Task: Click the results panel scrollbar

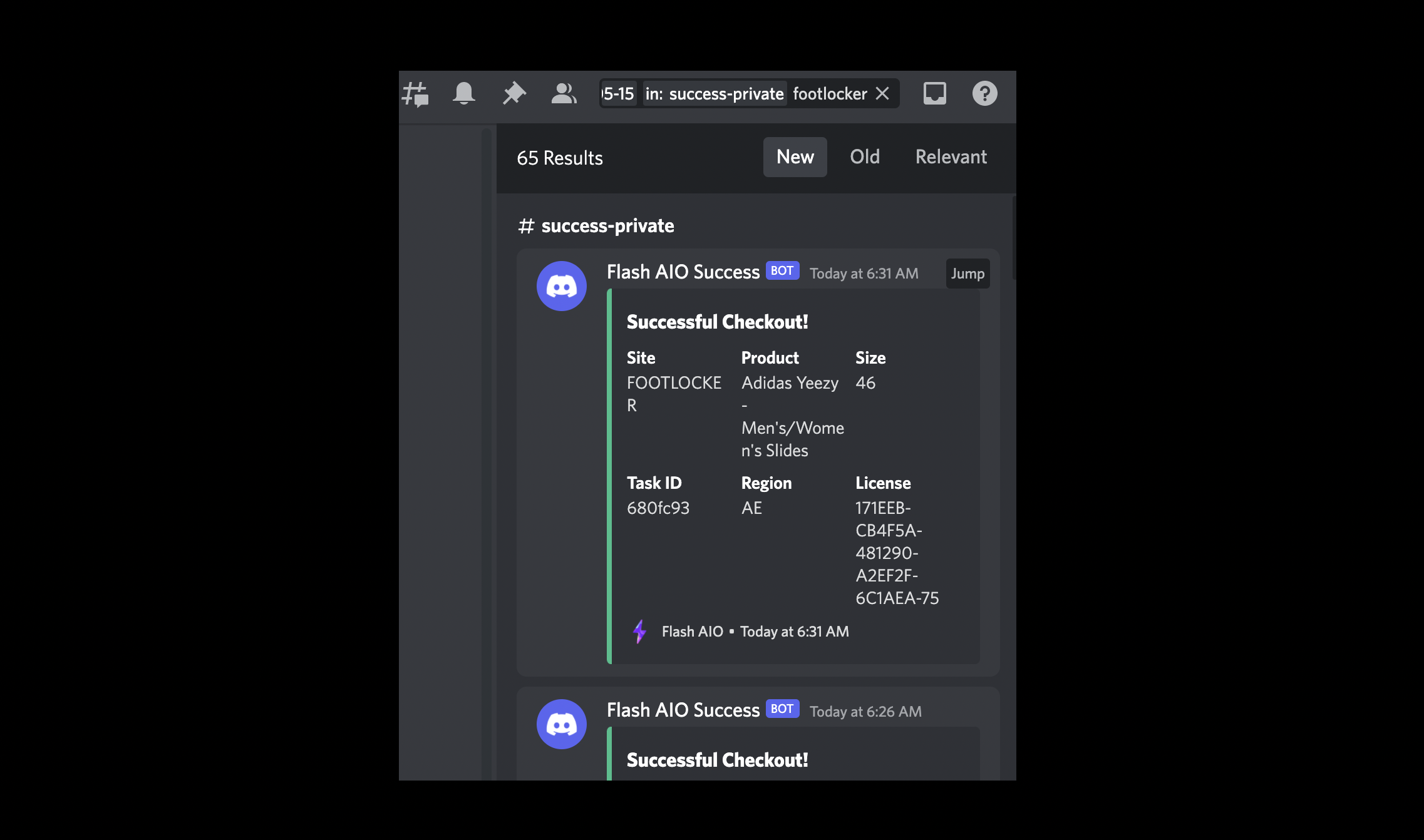Action: (1013, 238)
